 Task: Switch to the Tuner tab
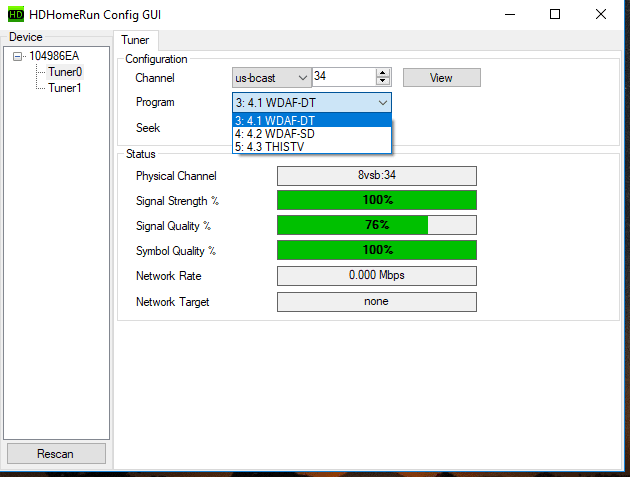[135, 40]
